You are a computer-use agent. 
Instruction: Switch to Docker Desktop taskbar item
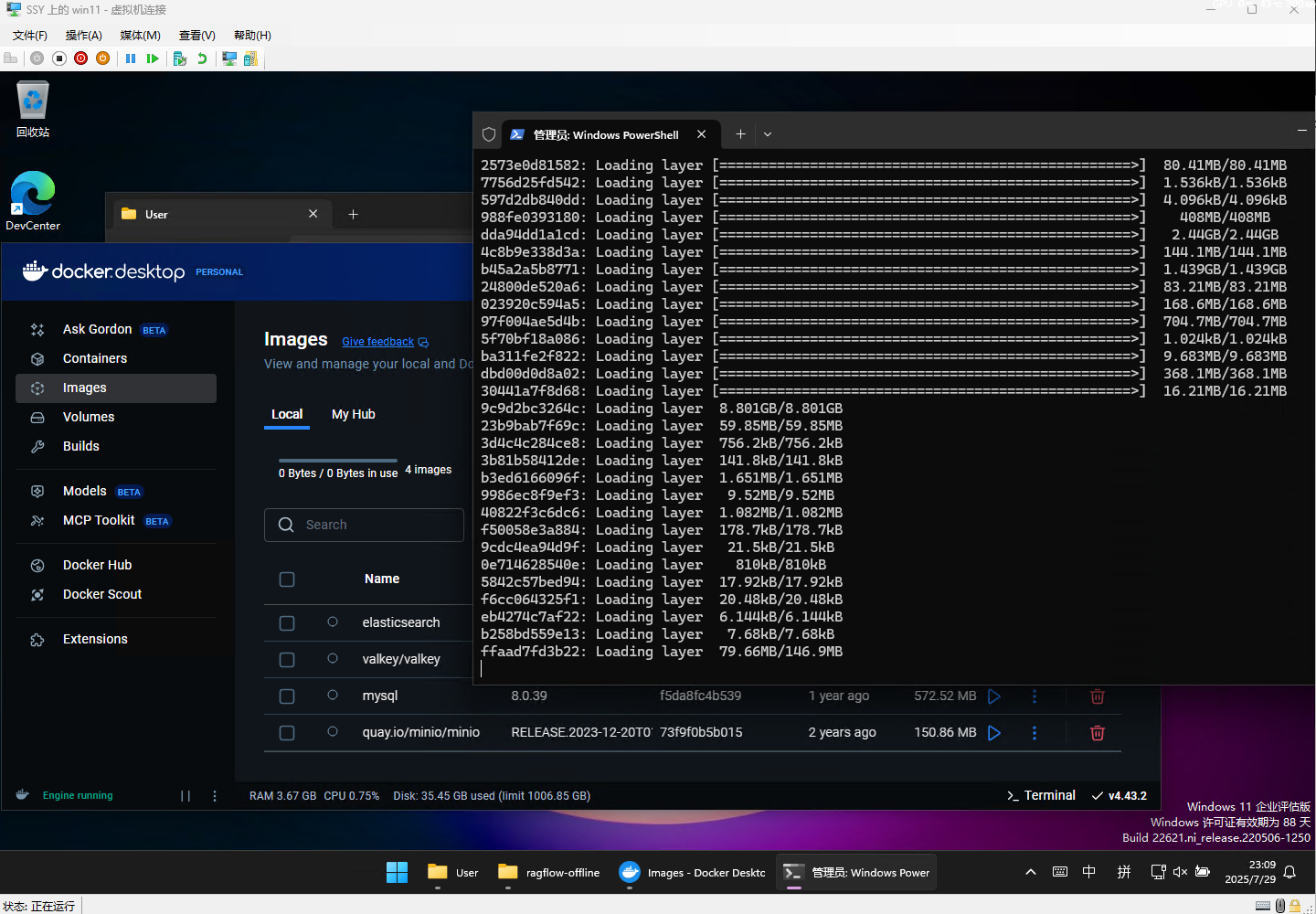tap(693, 873)
